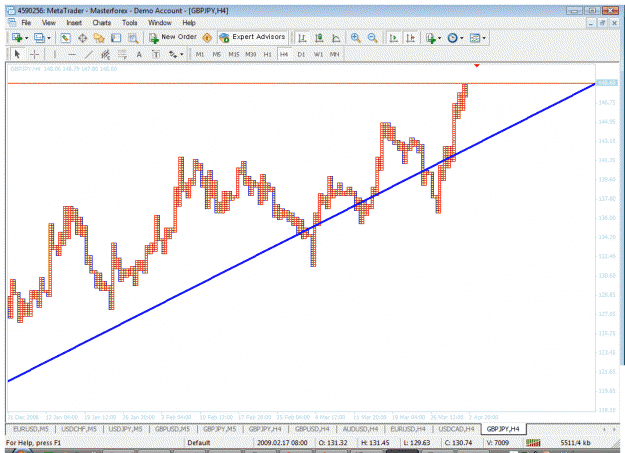Select the Draw Text tool

click(x=139, y=54)
